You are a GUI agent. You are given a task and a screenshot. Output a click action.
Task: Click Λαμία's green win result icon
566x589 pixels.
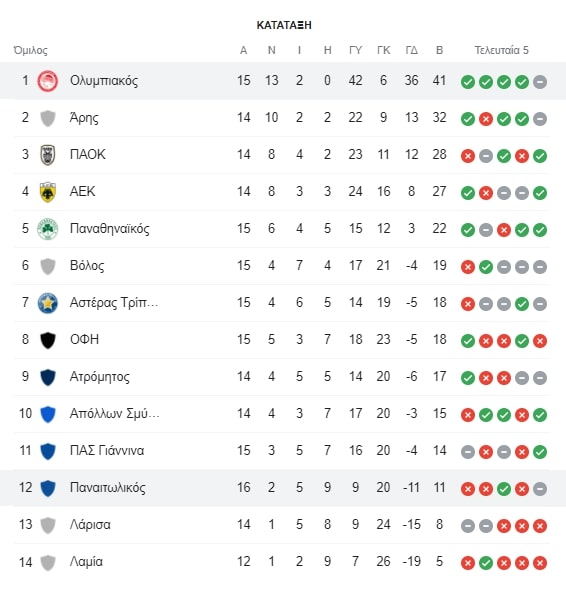(486, 563)
